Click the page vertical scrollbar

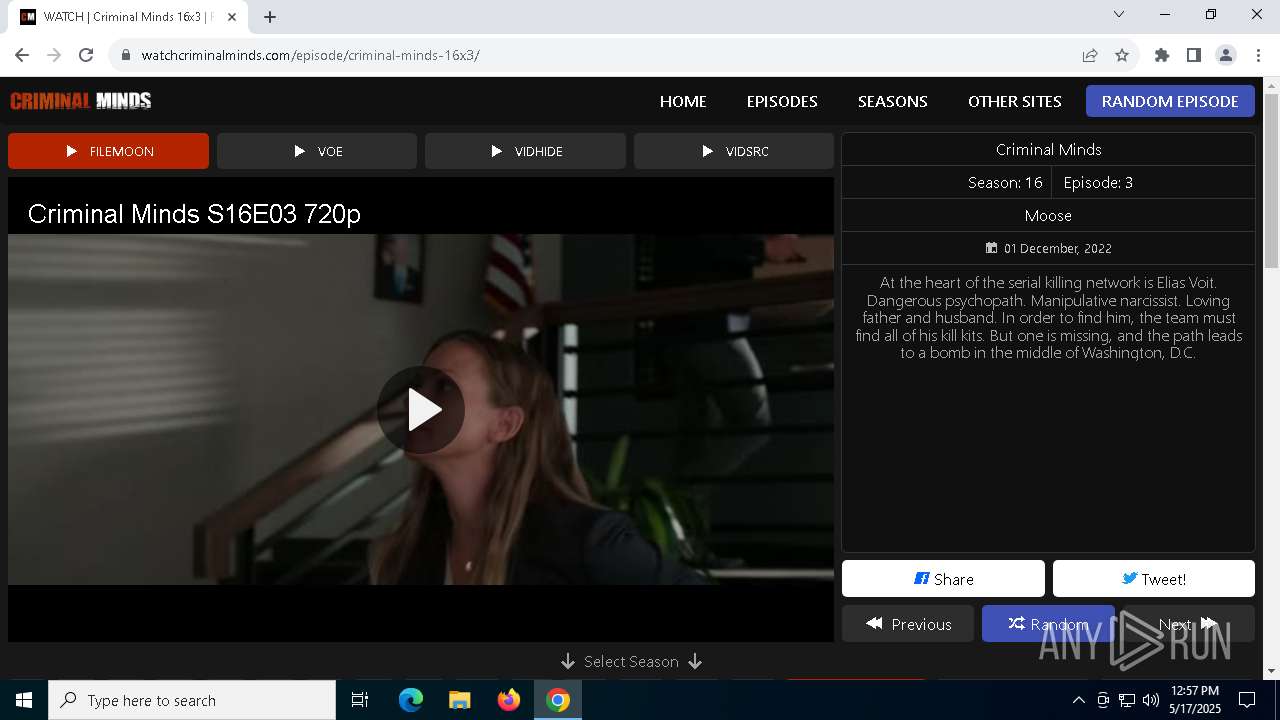1272,180
